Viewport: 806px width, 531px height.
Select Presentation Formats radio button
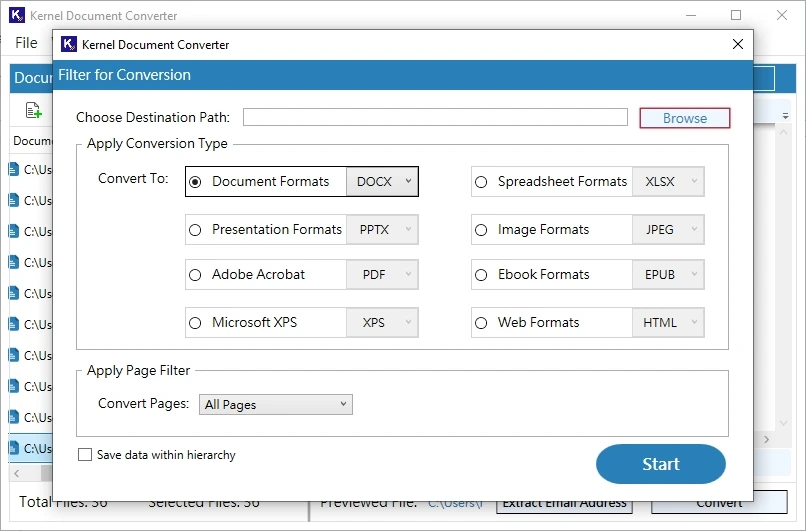(x=195, y=230)
